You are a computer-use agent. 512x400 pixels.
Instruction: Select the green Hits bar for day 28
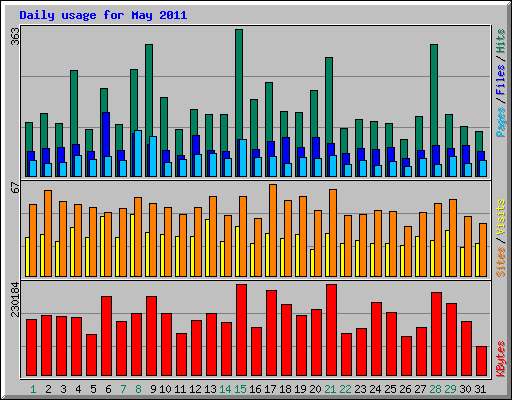click(x=434, y=95)
